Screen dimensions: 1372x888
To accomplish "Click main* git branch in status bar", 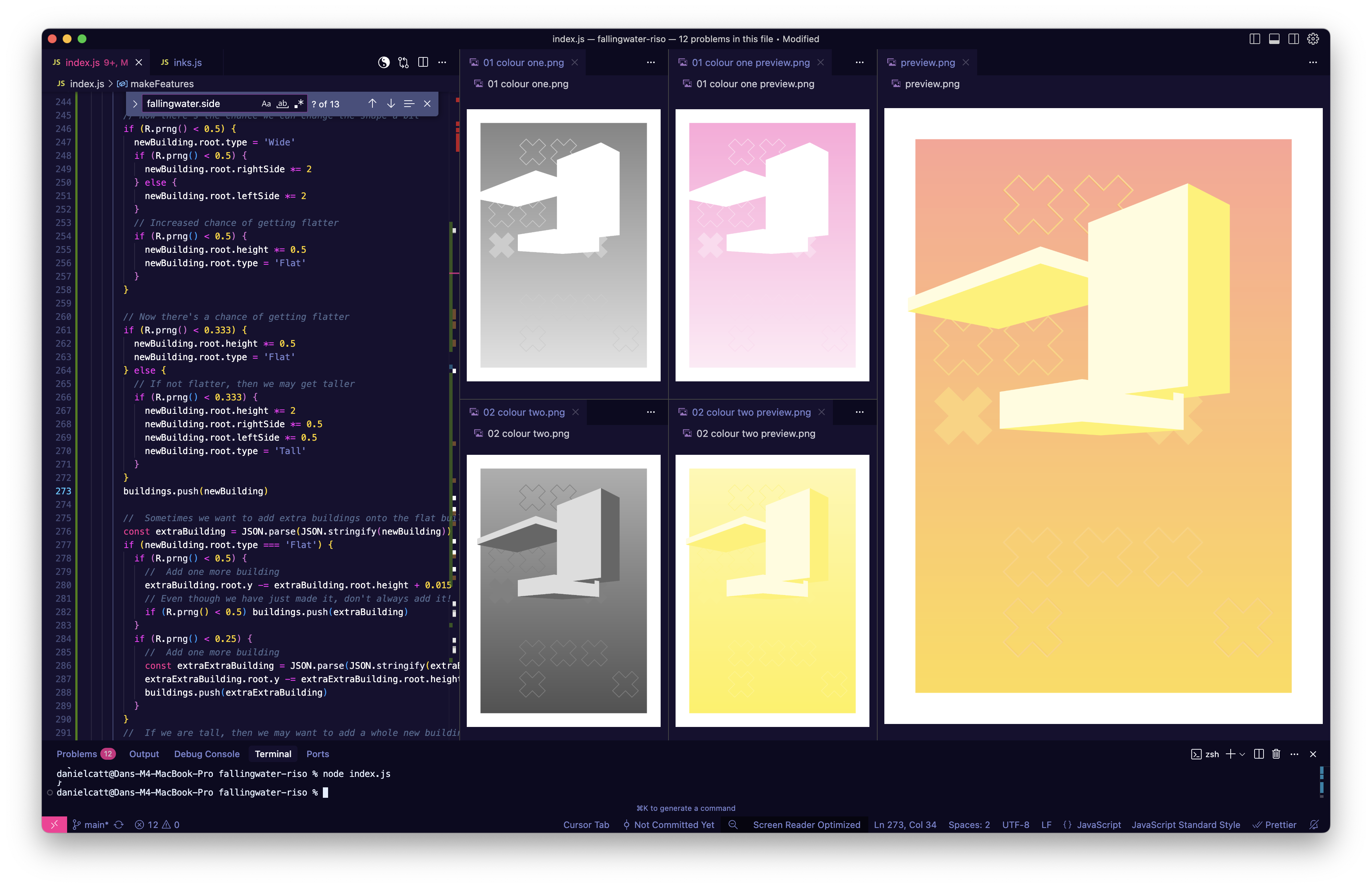I will pos(91,825).
